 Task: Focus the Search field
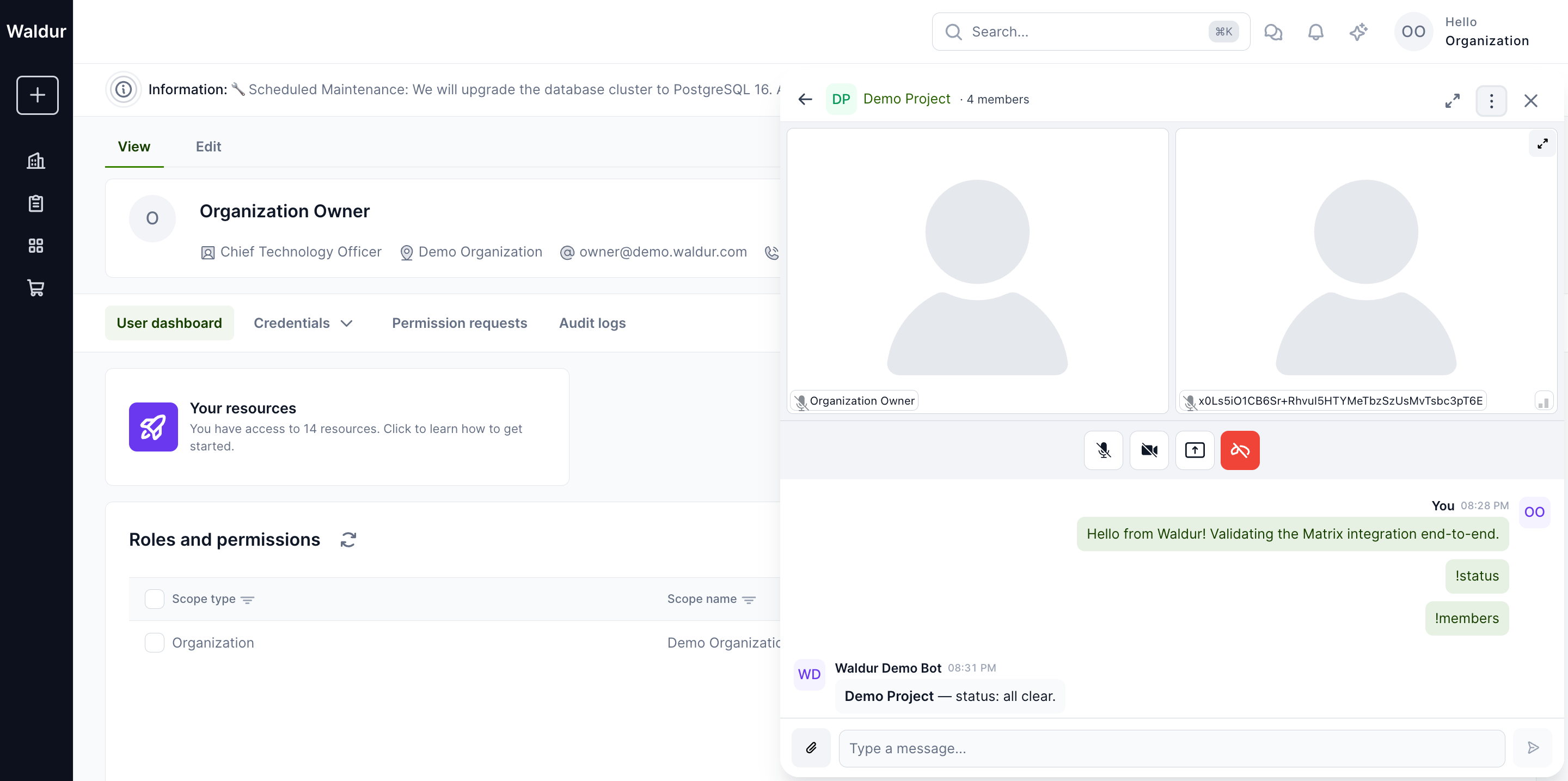pos(1091,32)
